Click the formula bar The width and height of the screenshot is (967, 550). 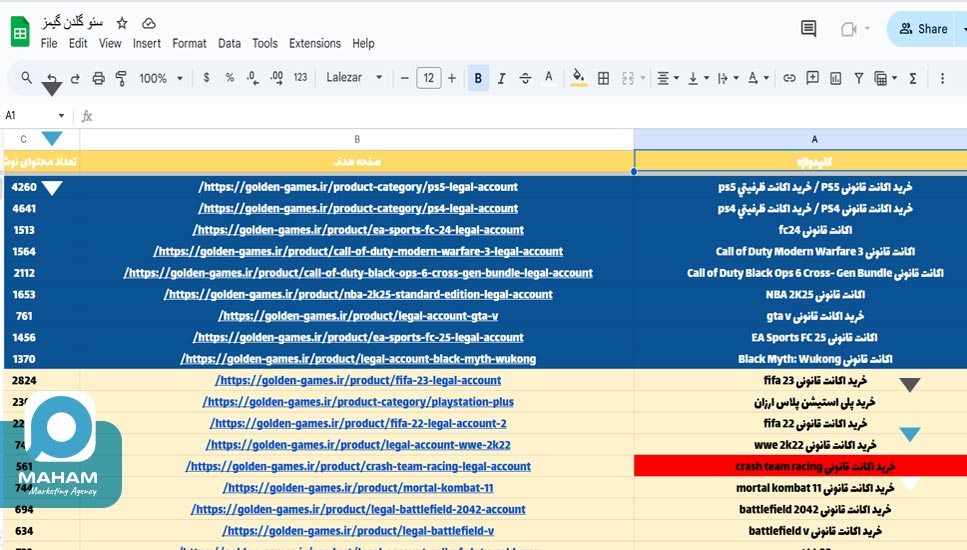click(x=530, y=115)
